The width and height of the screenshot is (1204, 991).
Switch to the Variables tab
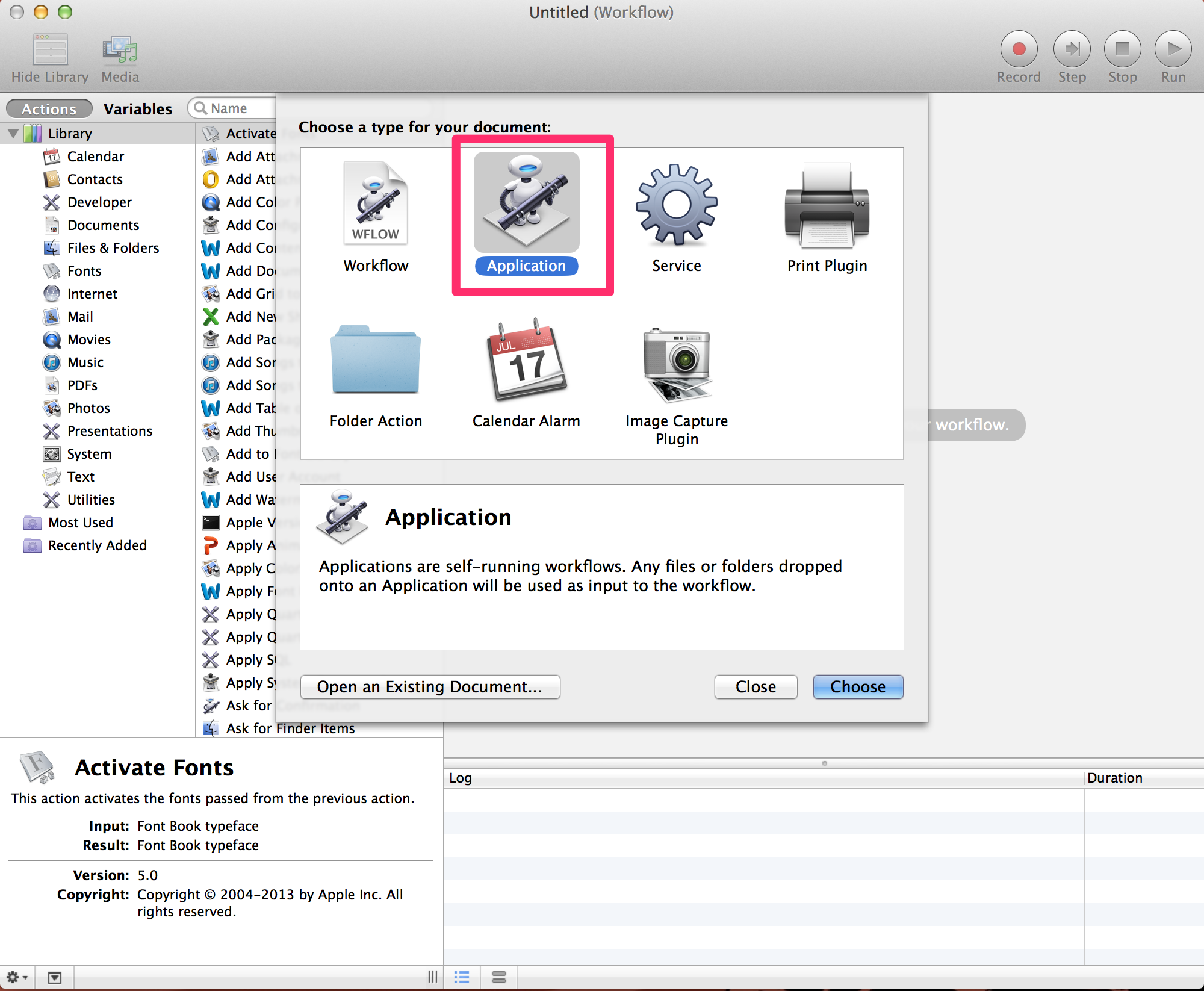(137, 109)
